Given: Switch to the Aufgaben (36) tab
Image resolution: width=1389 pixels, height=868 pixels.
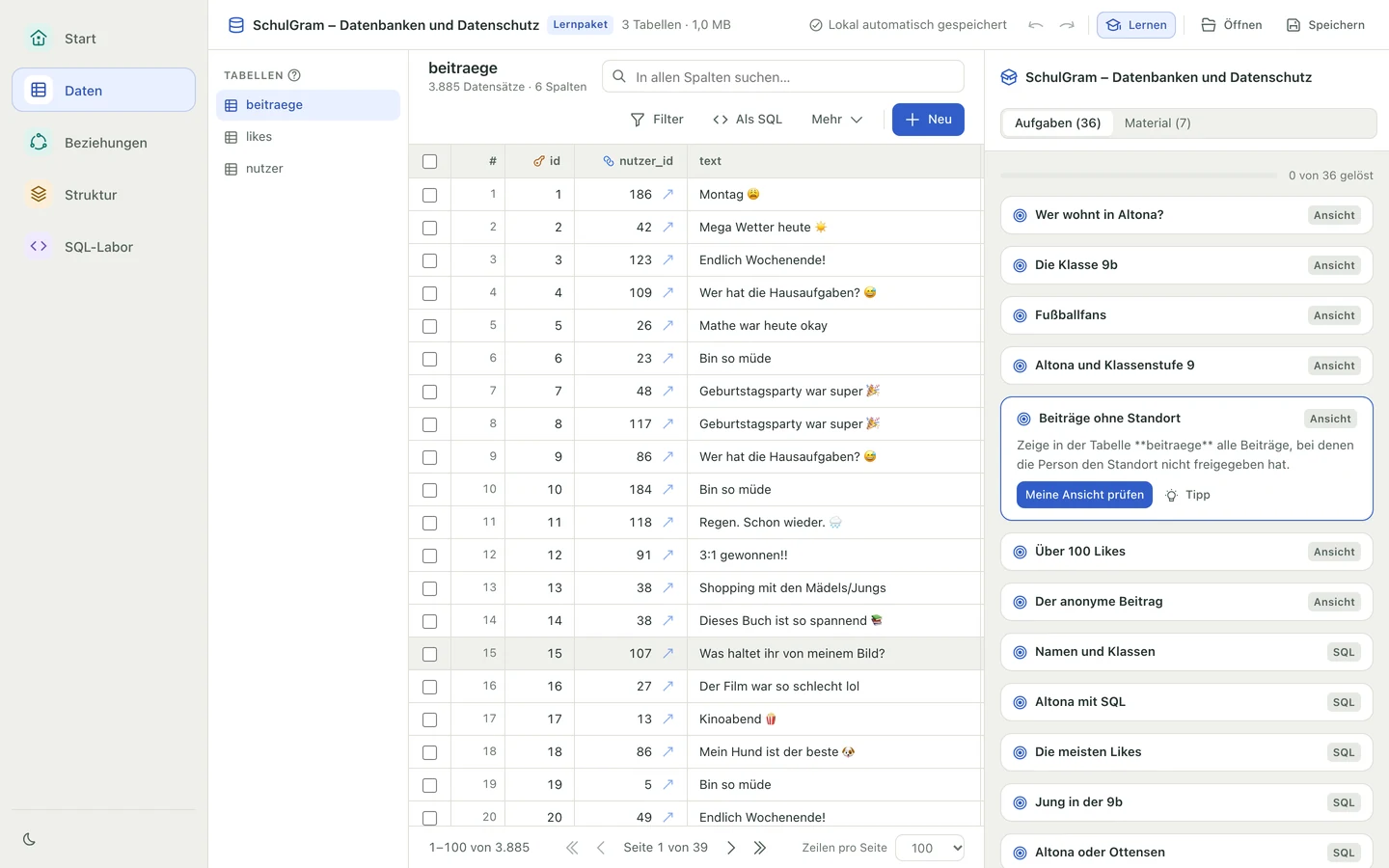Looking at the screenshot, I should point(1057,123).
